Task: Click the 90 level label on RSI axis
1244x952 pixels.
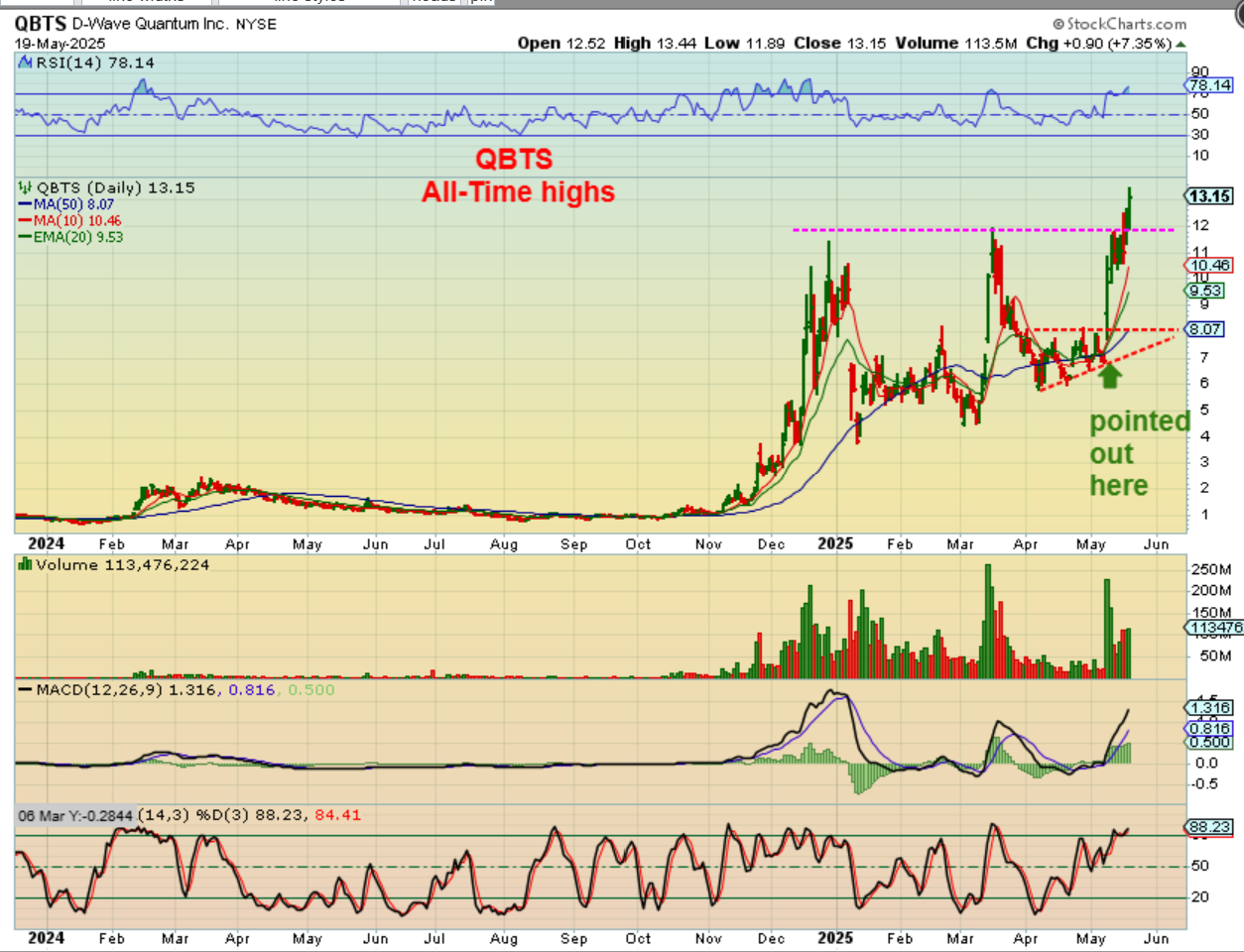Action: pos(1200,71)
